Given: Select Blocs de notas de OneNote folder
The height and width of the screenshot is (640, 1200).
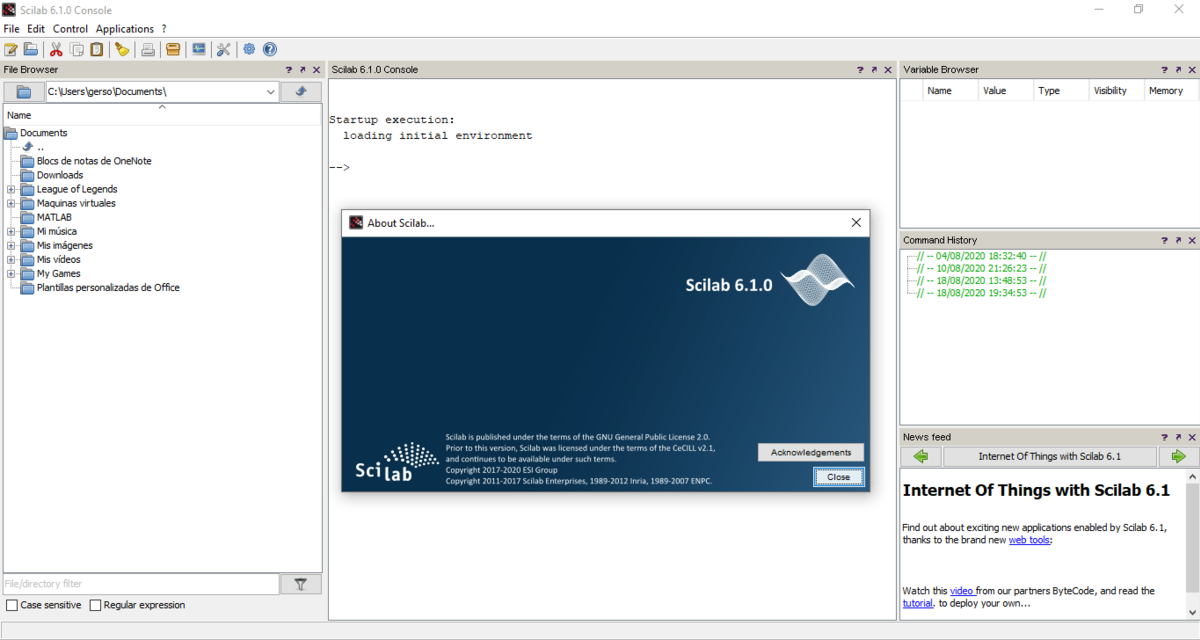Looking at the screenshot, I should 94,161.
